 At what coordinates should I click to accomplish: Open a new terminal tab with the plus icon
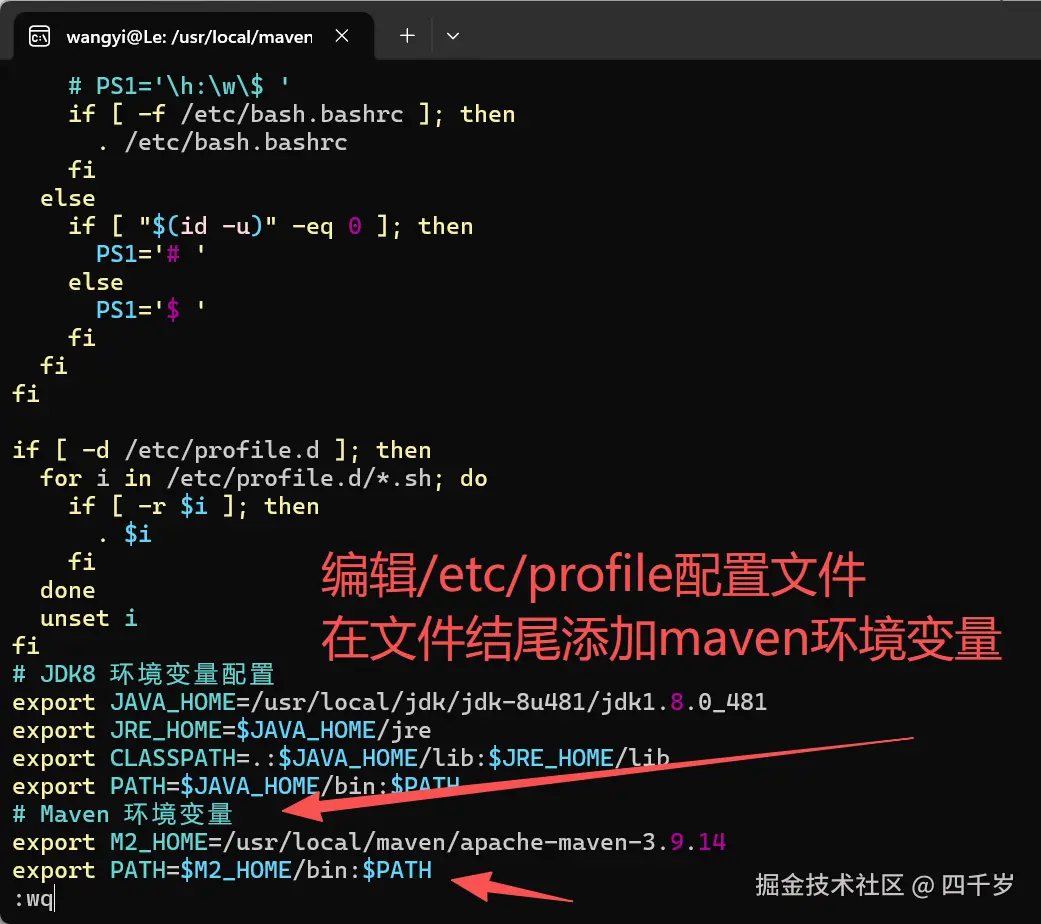pyautogui.click(x=406, y=35)
